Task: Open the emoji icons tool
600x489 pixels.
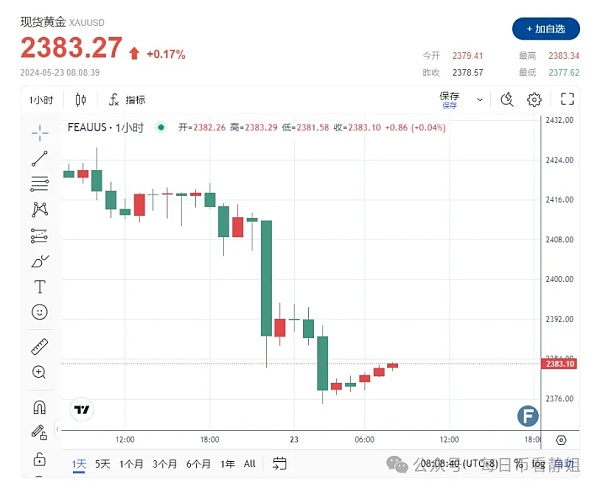Action: tap(40, 312)
